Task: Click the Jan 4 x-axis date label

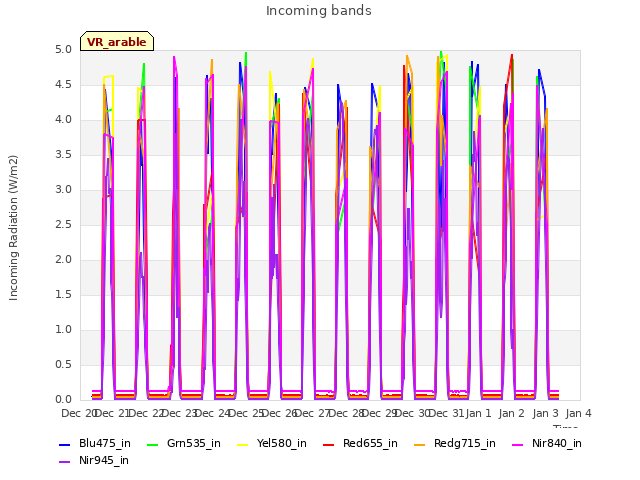Action: (x=579, y=414)
